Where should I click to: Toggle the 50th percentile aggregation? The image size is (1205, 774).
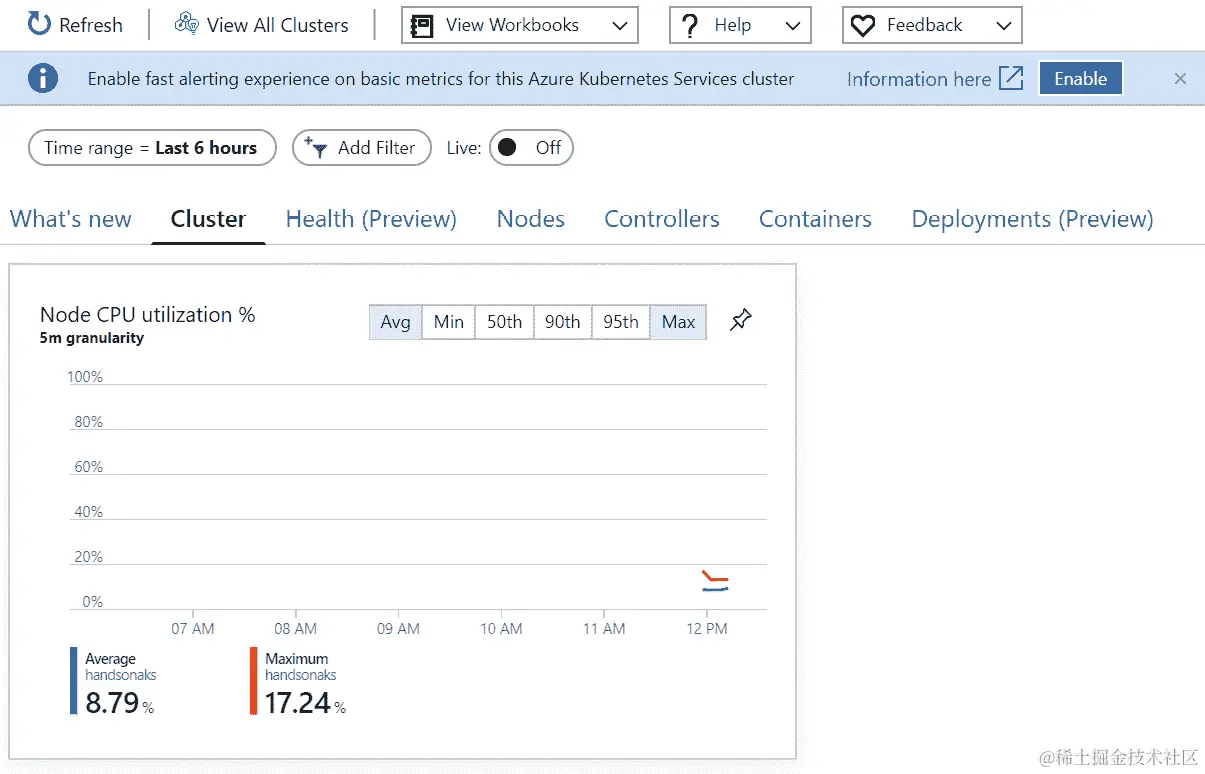point(504,322)
